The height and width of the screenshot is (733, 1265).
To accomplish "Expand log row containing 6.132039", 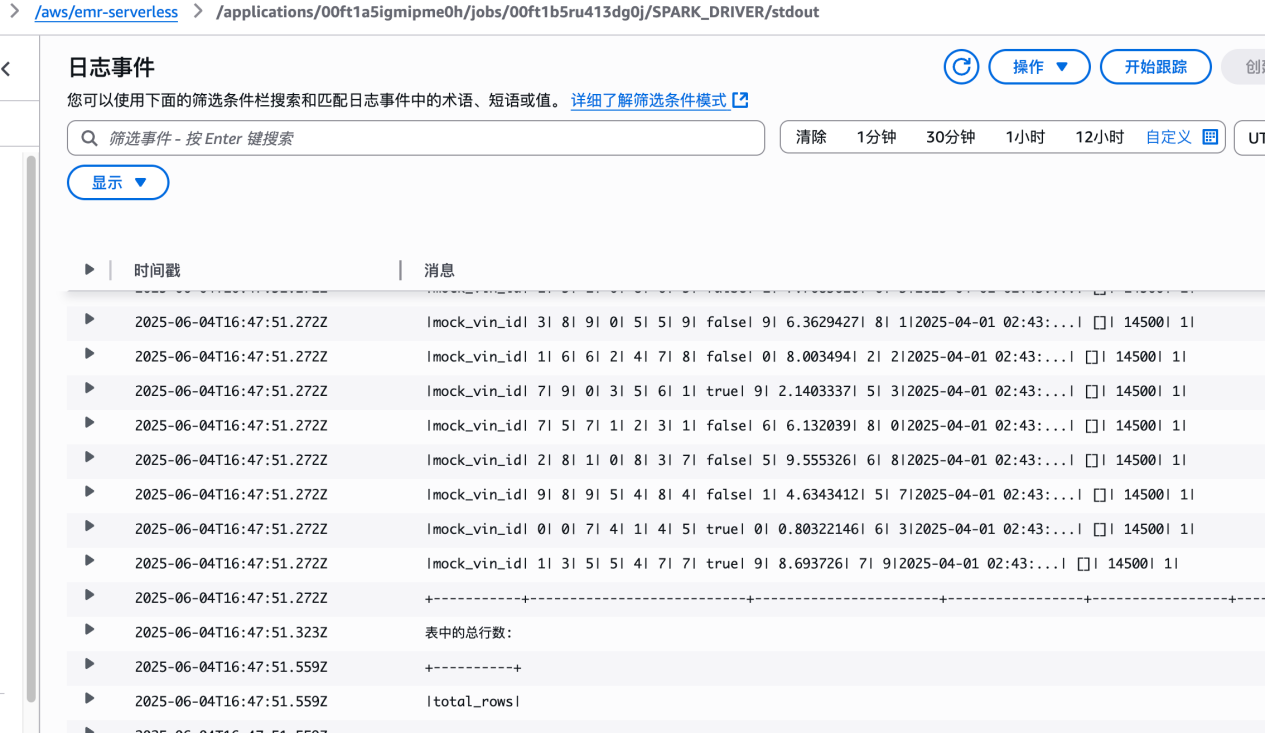I will coord(89,422).
